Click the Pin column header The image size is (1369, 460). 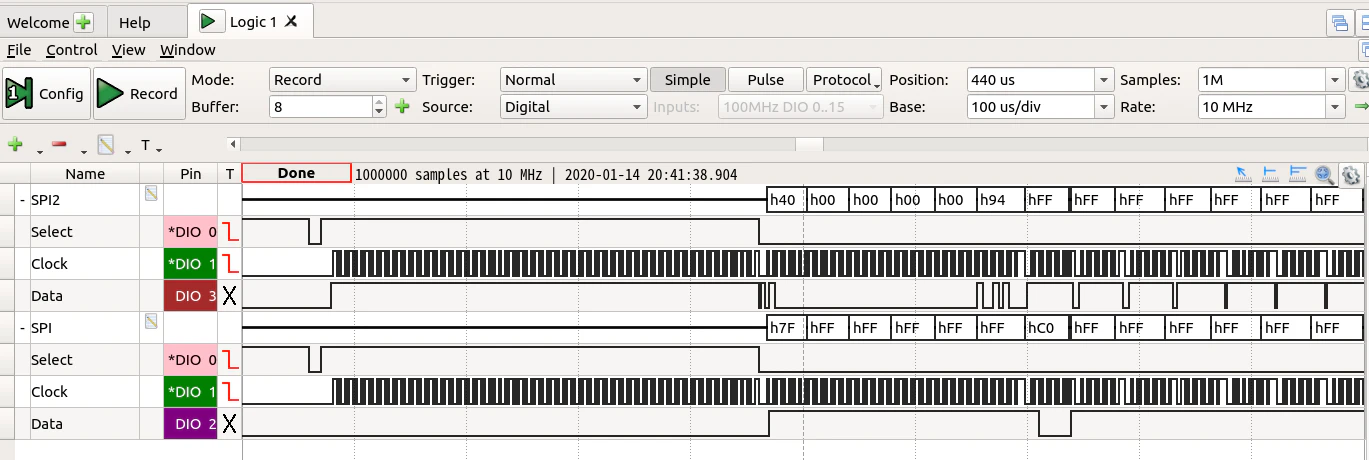point(191,174)
